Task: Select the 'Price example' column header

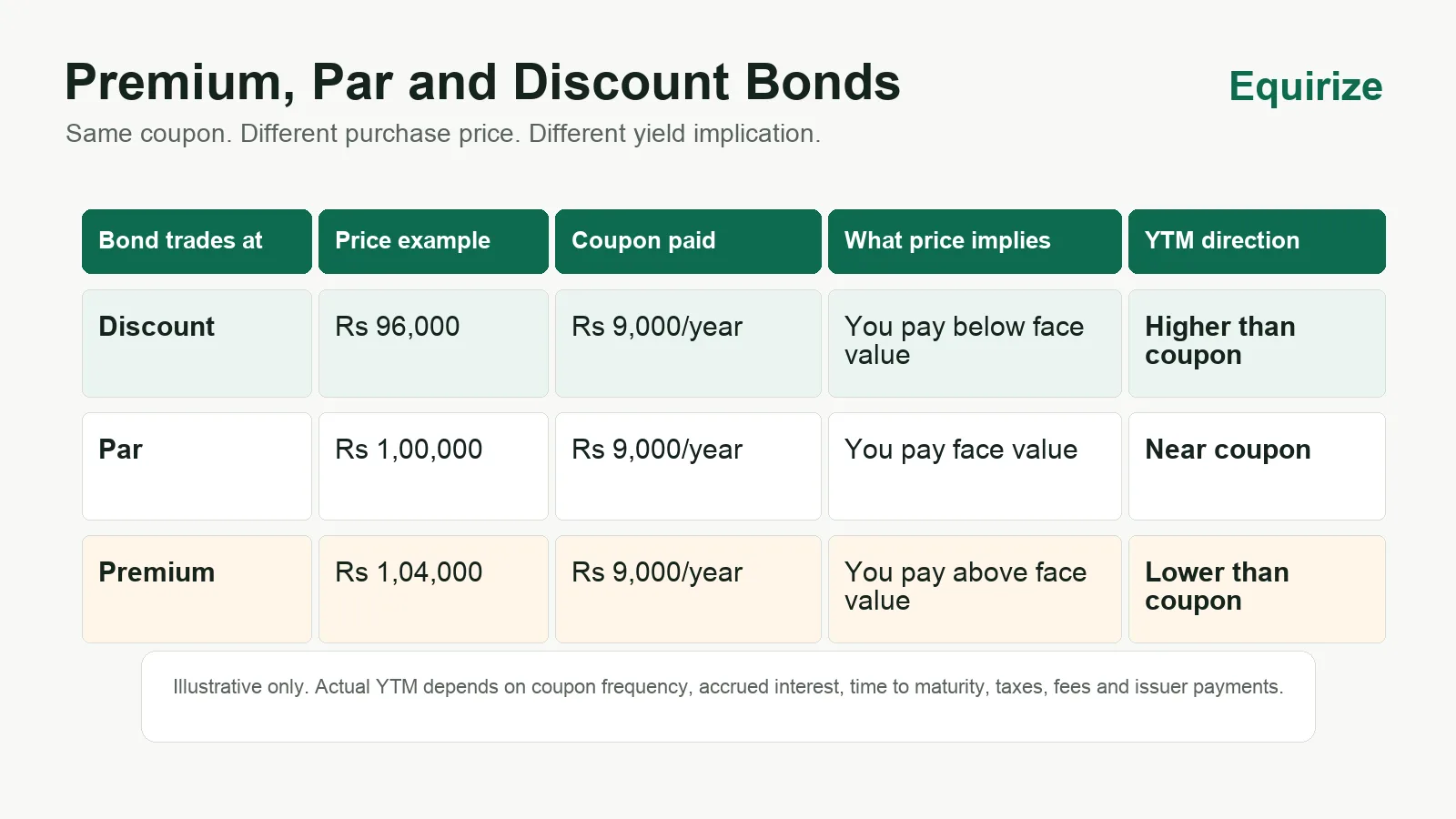Action: (433, 241)
